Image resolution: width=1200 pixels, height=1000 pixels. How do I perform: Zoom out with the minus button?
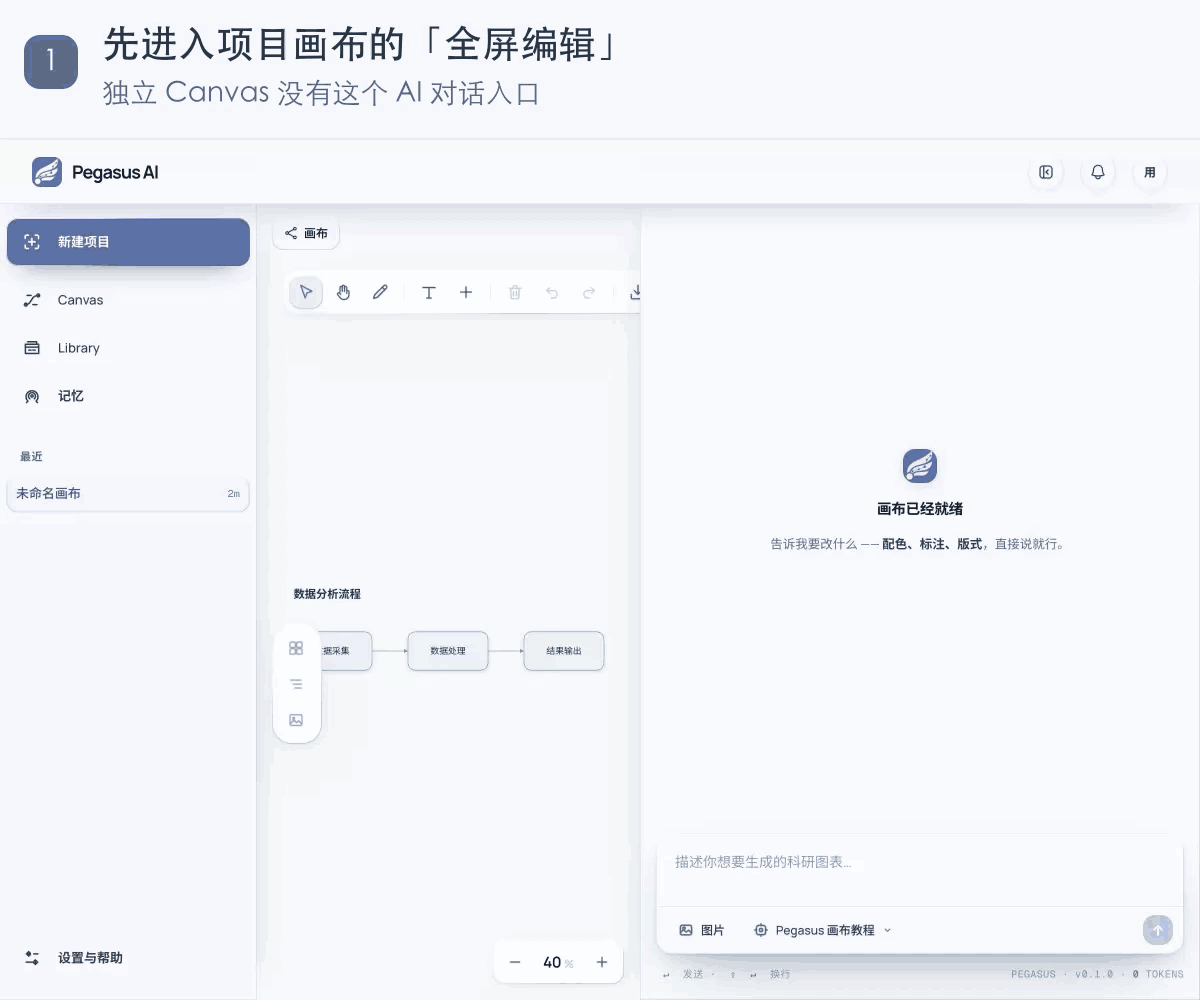pos(515,962)
